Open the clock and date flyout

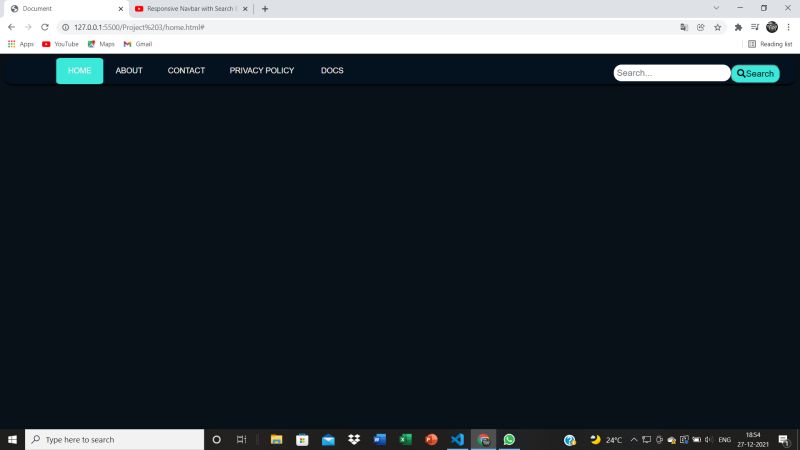(x=753, y=439)
